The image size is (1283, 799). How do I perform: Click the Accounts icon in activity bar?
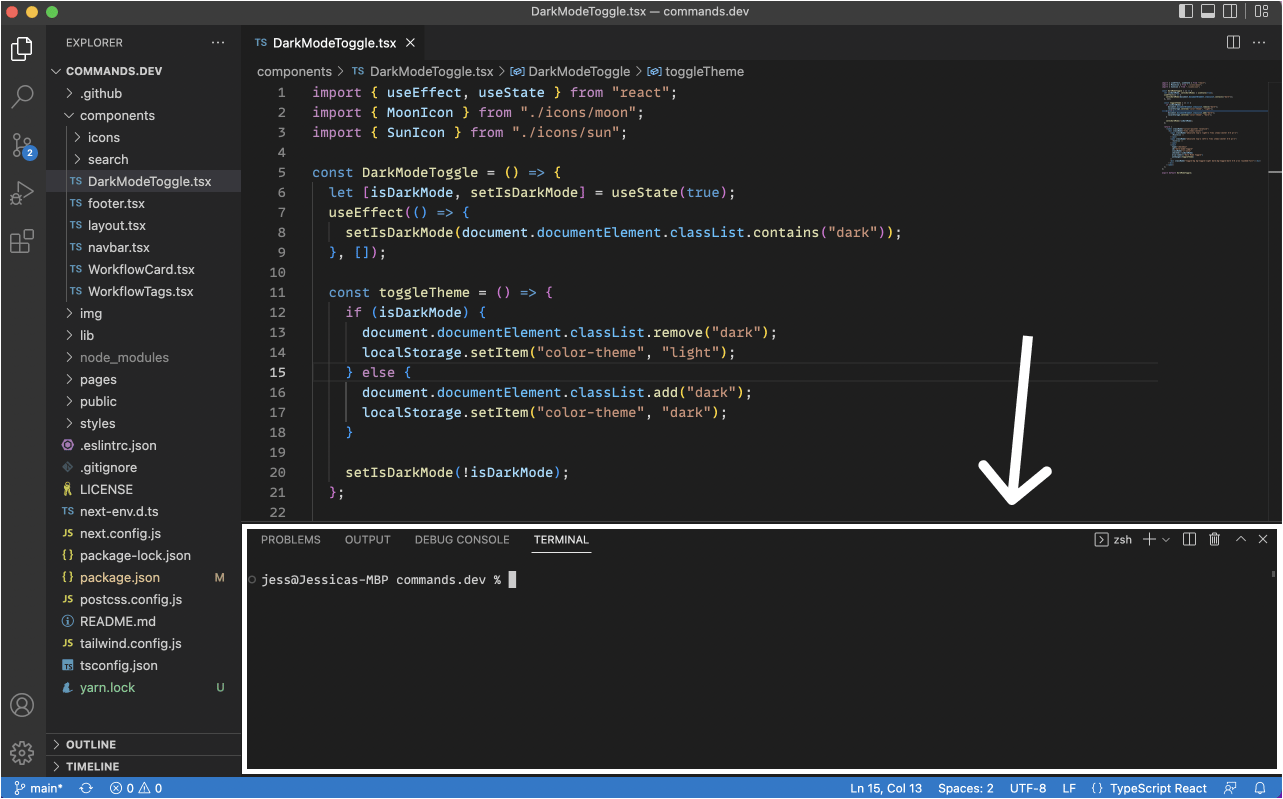(22, 705)
